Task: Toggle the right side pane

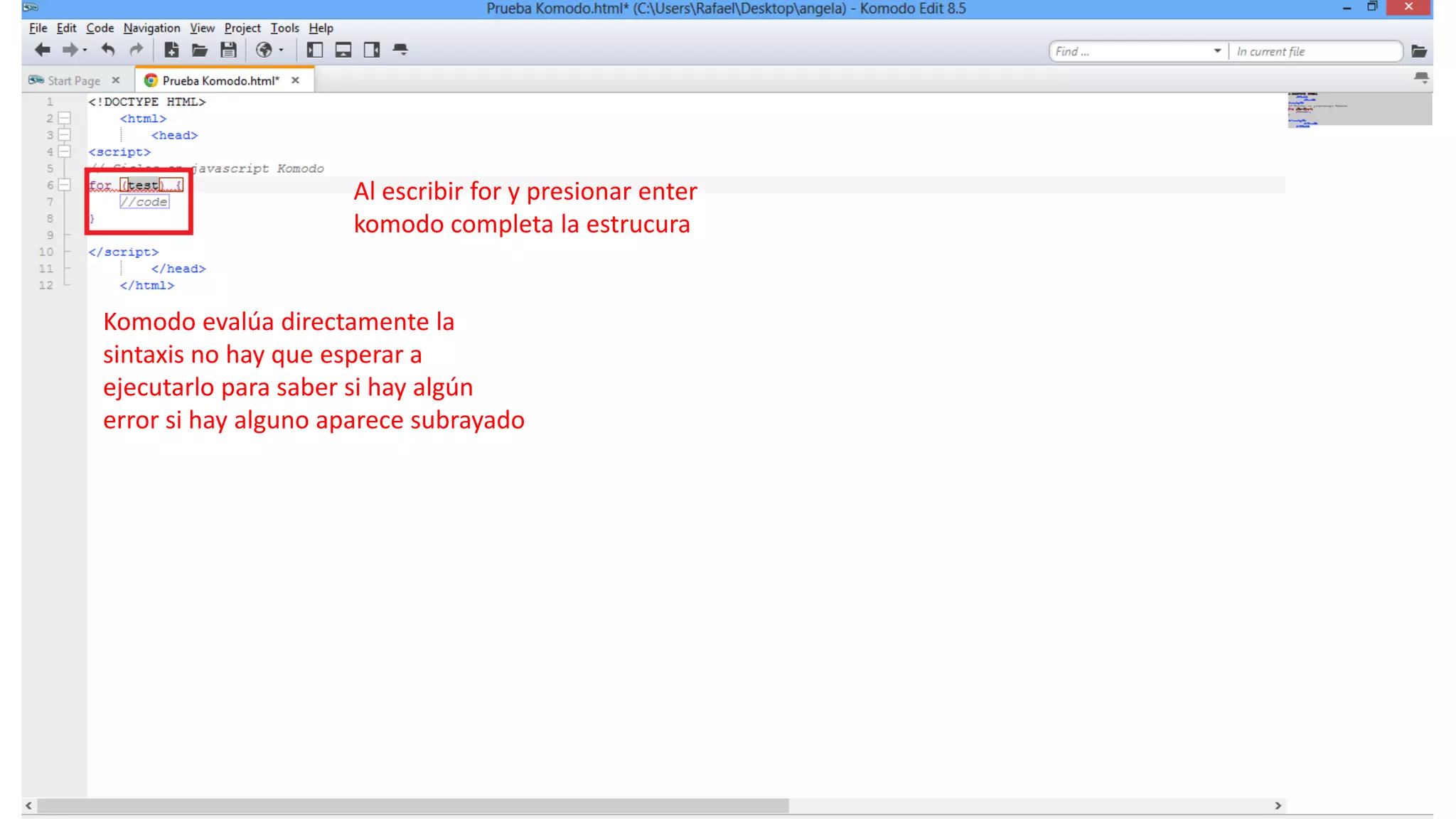Action: (372, 50)
